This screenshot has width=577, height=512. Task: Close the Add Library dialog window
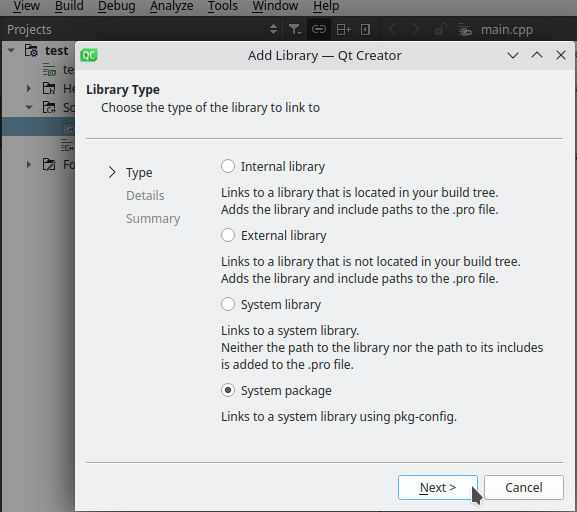click(x=561, y=56)
